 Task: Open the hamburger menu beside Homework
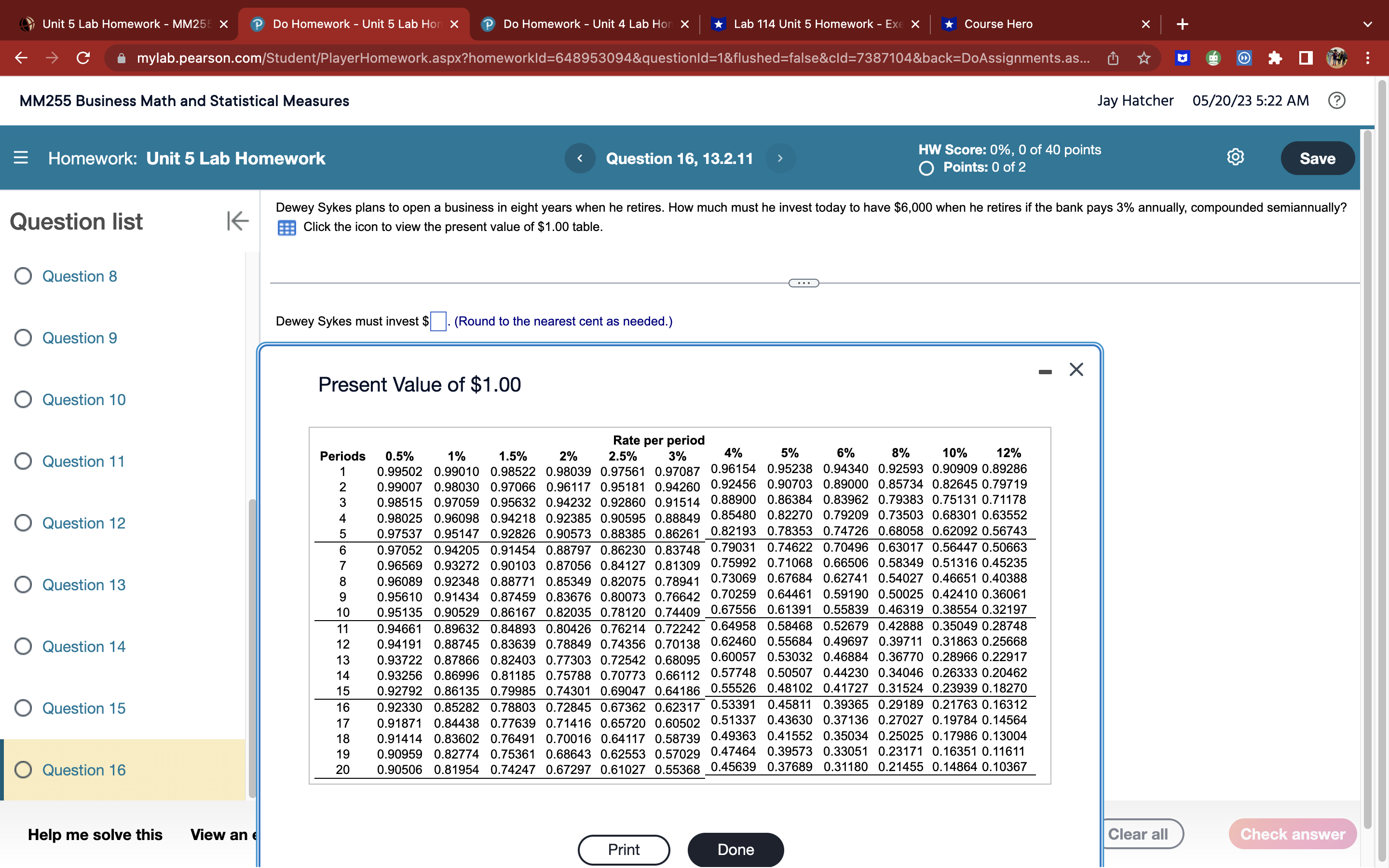point(21,158)
